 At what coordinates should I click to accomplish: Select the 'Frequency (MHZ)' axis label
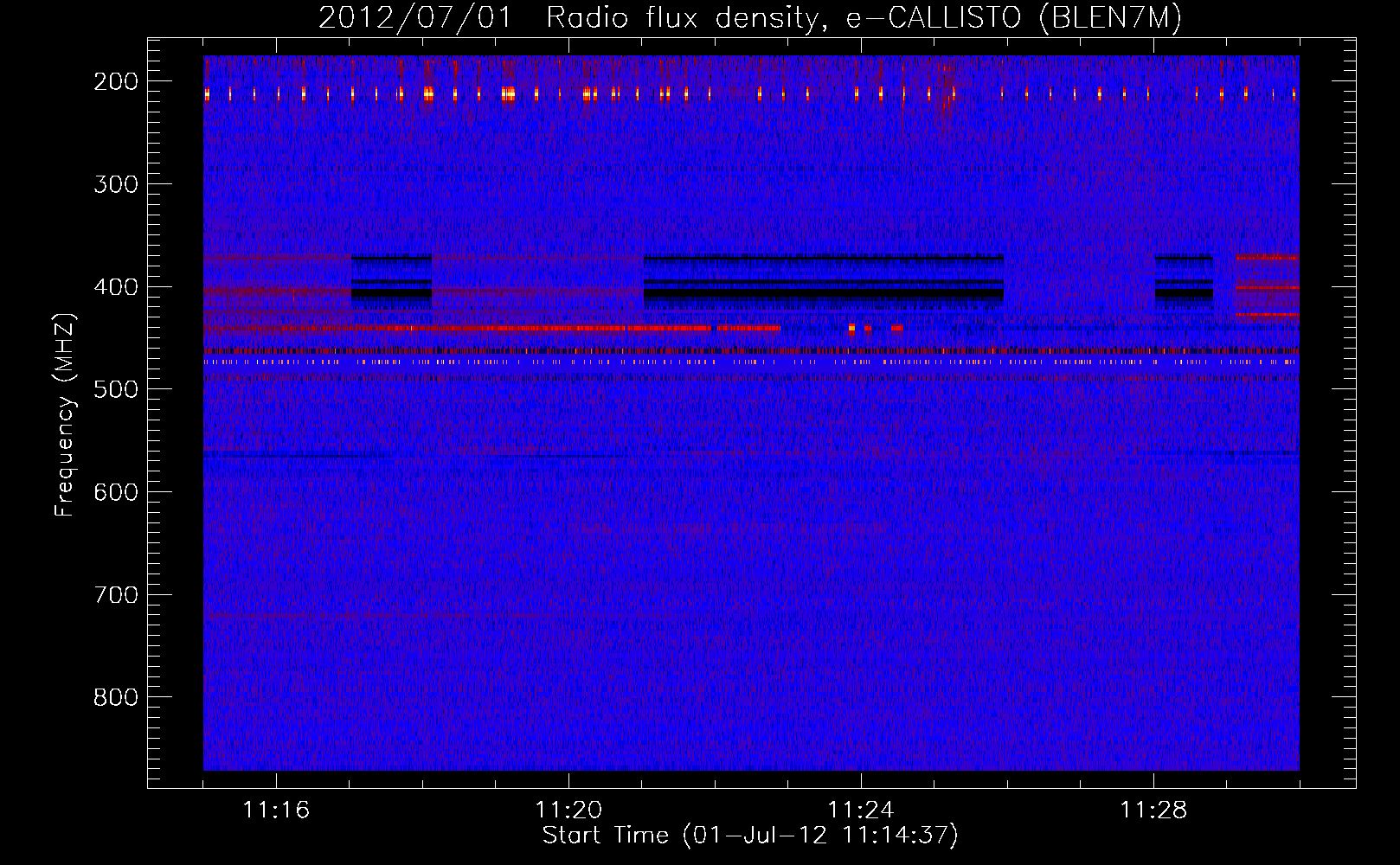coord(65,414)
